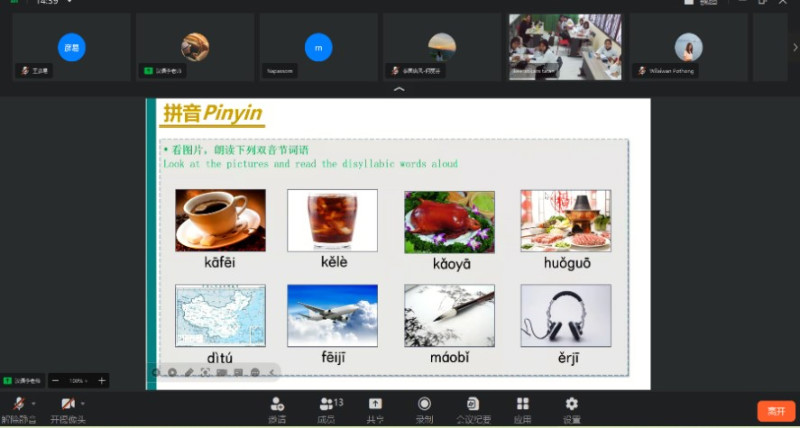800x428 pixels.
Task: Click the pen tool in slide annotation bar
Action: click(x=189, y=372)
